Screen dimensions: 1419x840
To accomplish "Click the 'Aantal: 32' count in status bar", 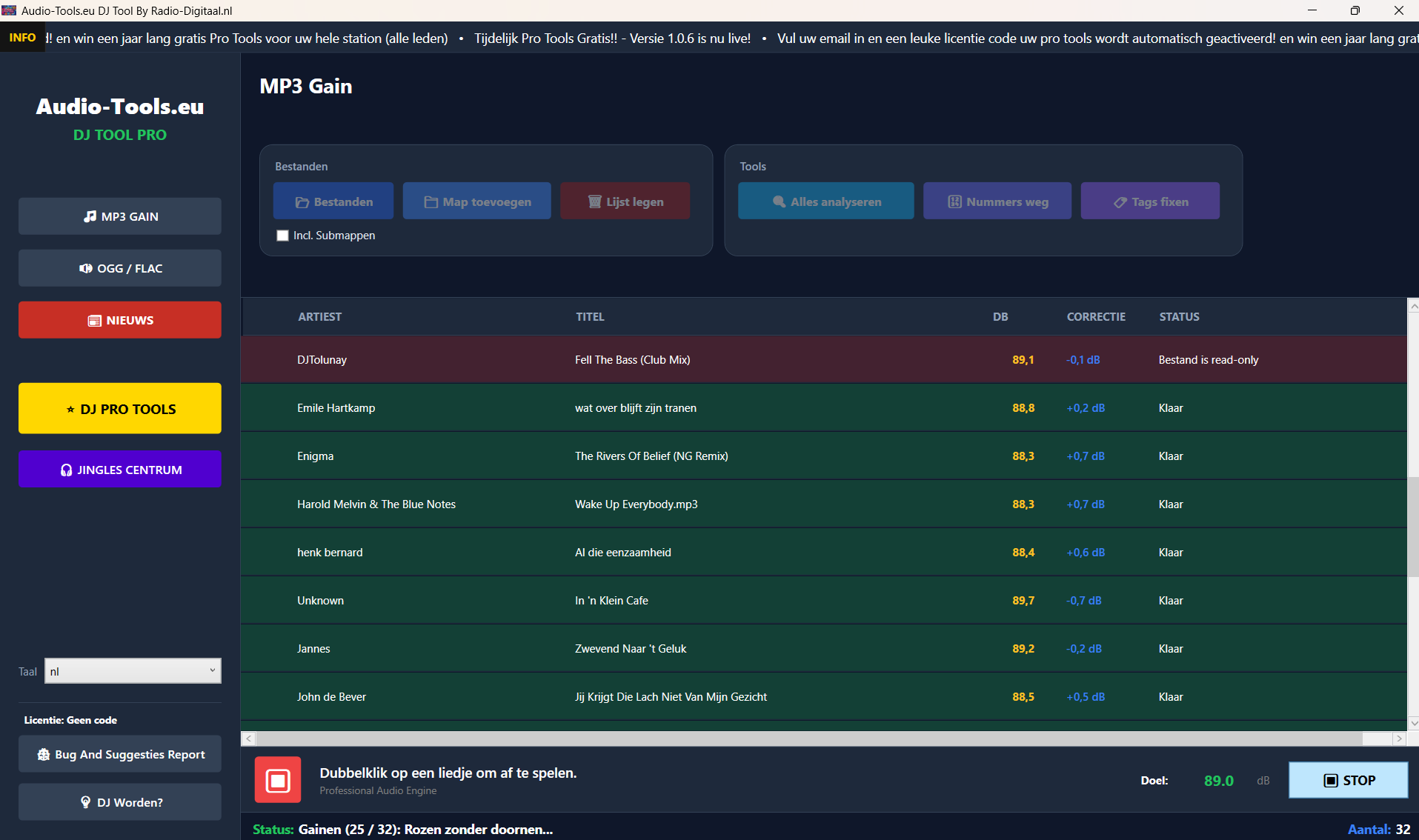I will point(1379,830).
